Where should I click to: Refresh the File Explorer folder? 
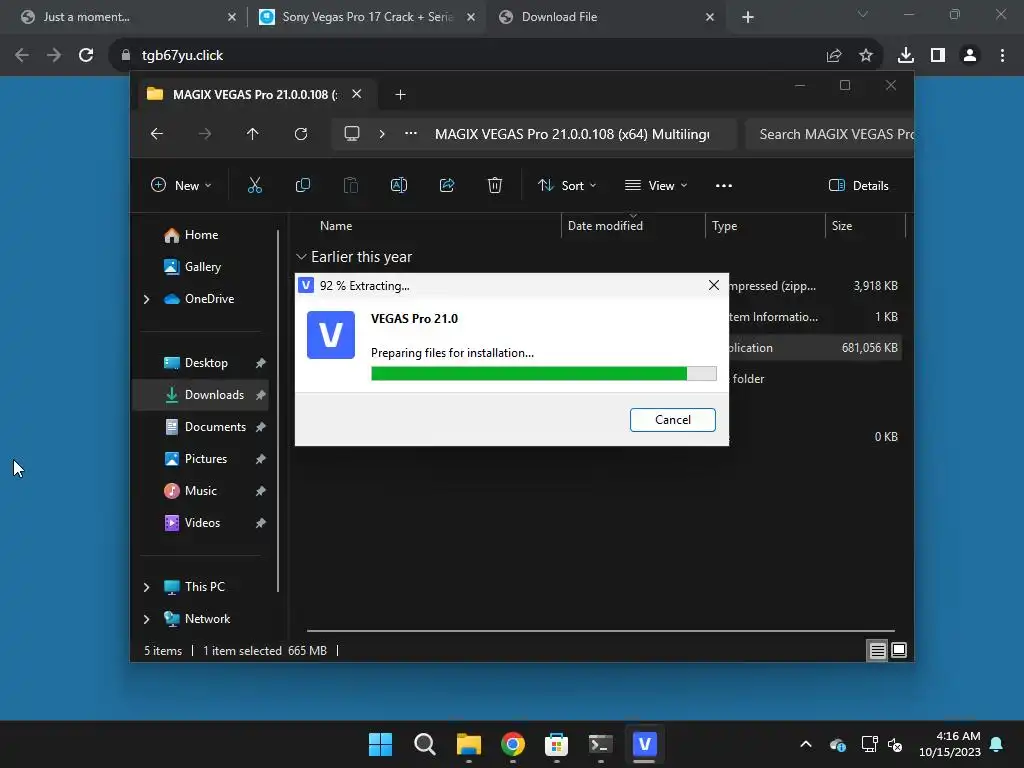tap(300, 134)
